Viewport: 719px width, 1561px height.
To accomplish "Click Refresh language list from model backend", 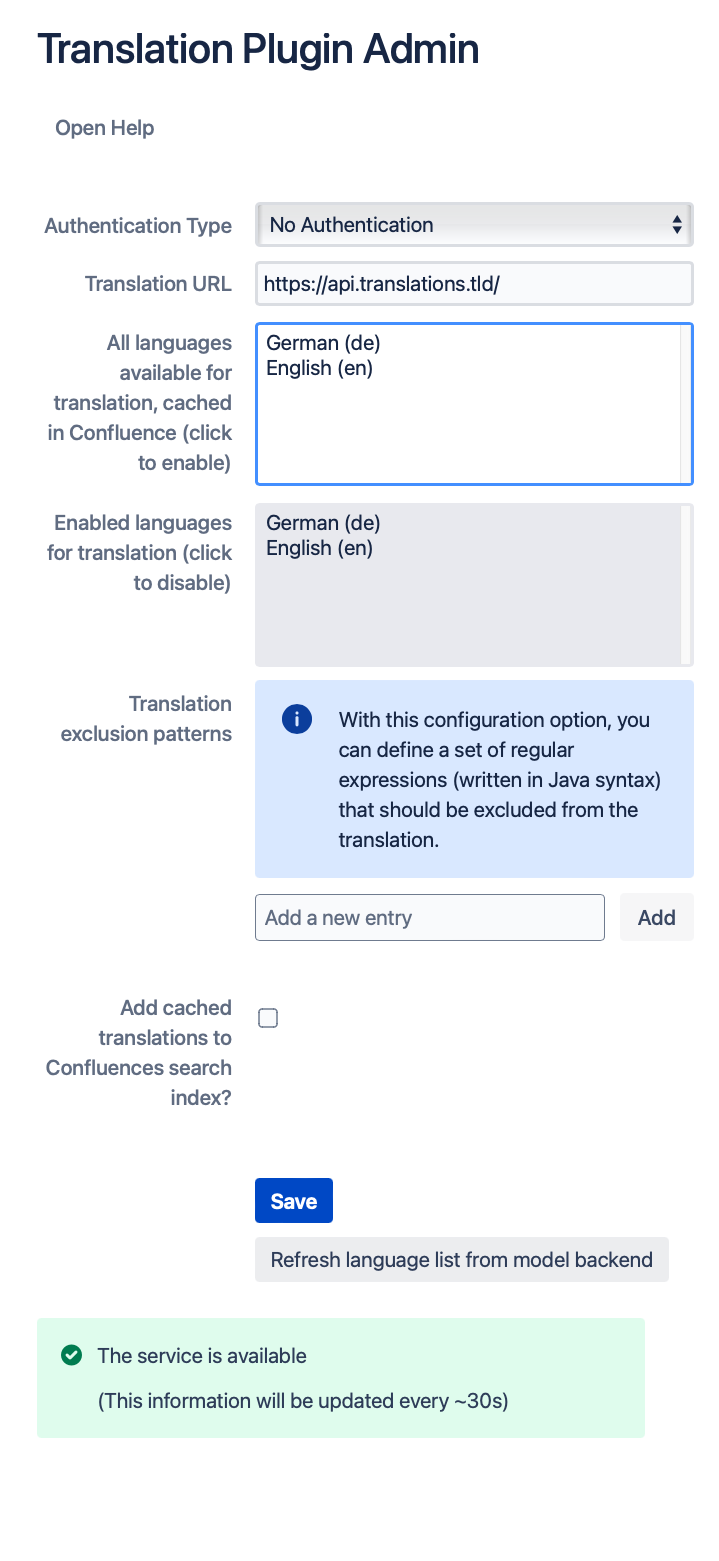I will 462,1259.
